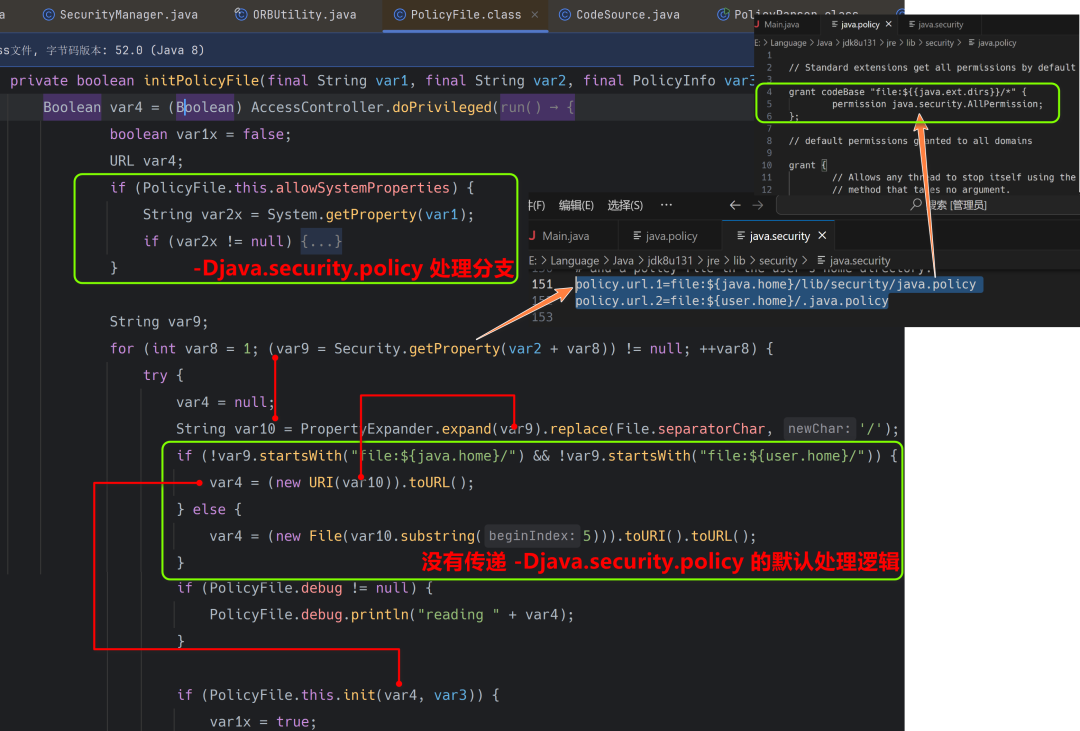
Task: Click the Java icon on lower Main.java tab
Action: pos(532,236)
